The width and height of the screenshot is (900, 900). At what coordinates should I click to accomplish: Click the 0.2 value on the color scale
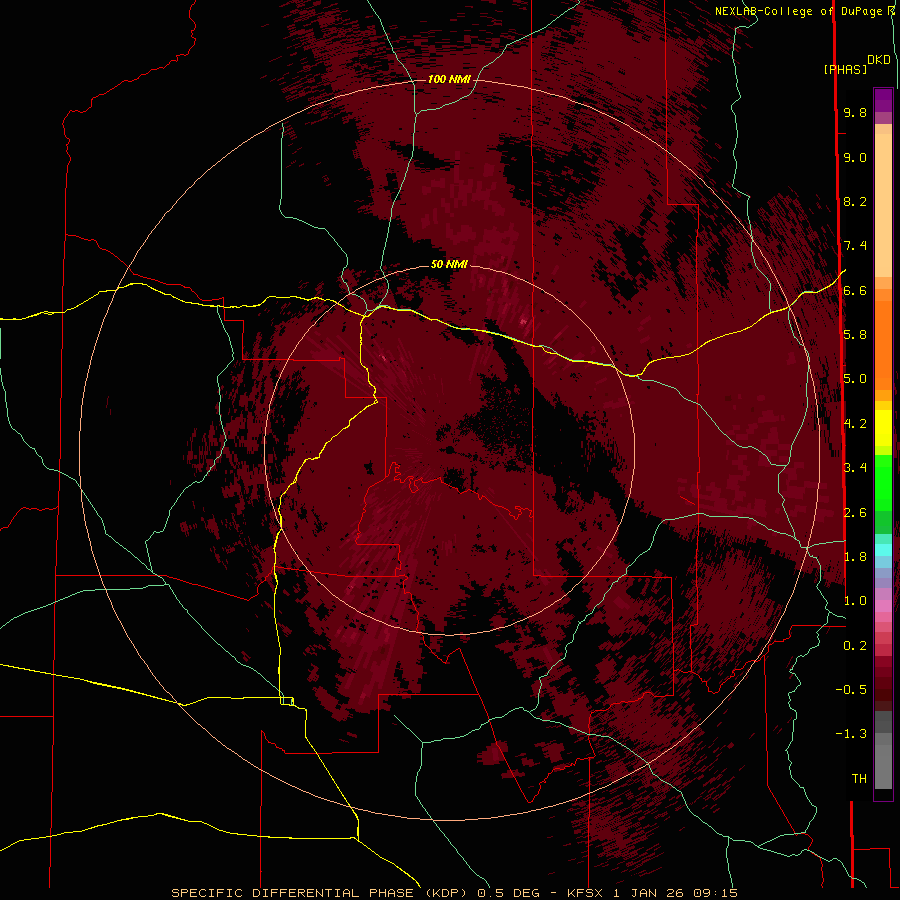click(x=855, y=646)
